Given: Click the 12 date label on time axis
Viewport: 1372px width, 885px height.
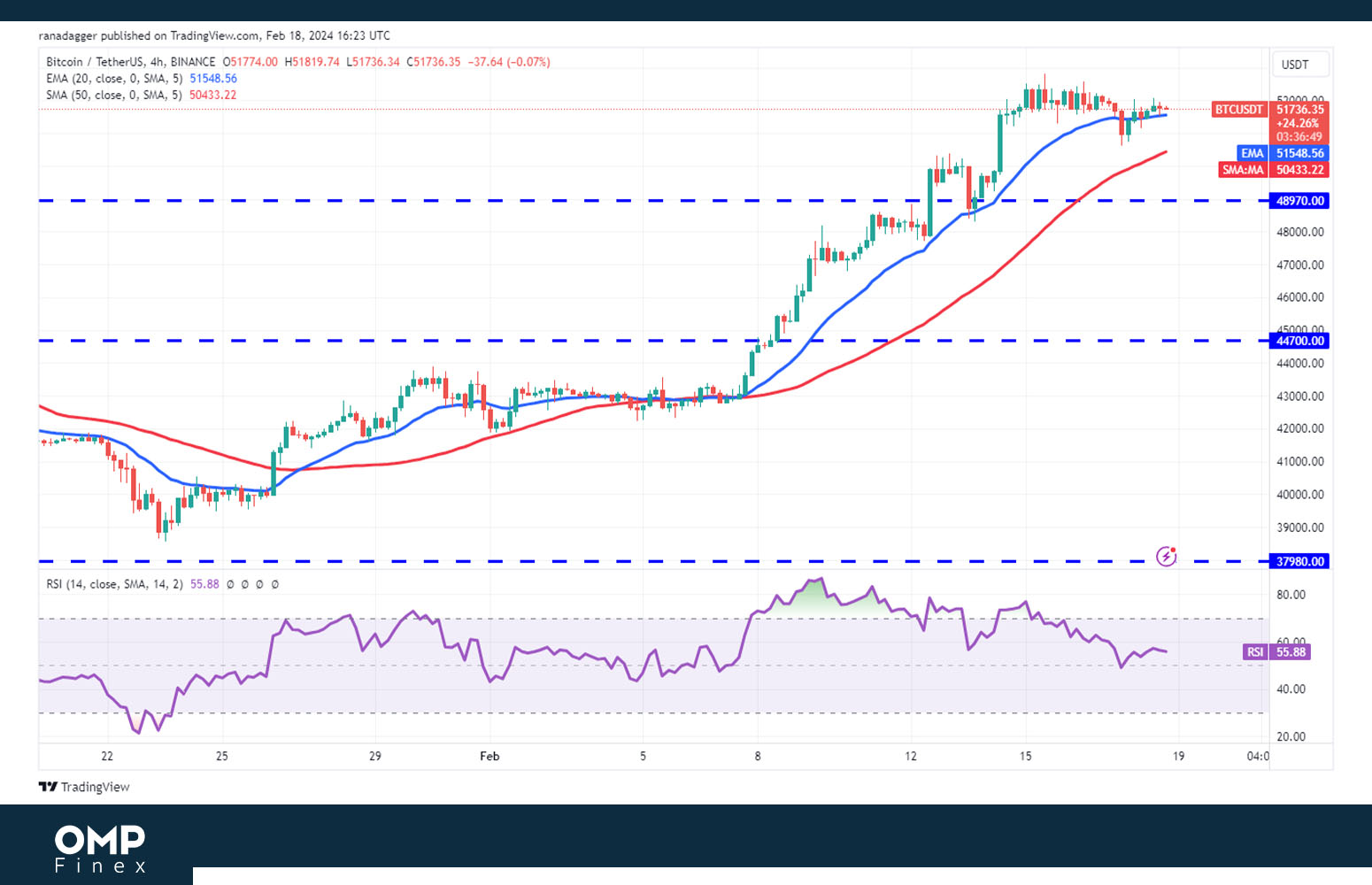Looking at the screenshot, I should (911, 756).
